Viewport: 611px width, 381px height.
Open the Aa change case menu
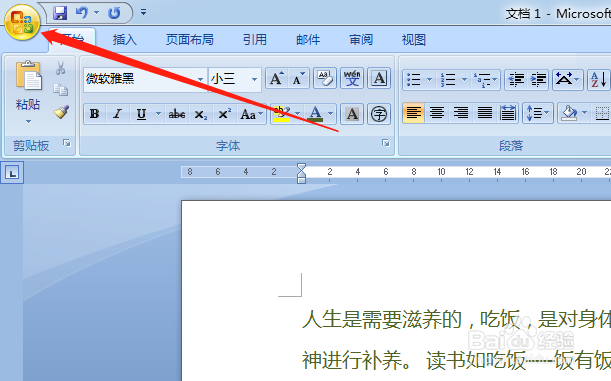[x=251, y=114]
